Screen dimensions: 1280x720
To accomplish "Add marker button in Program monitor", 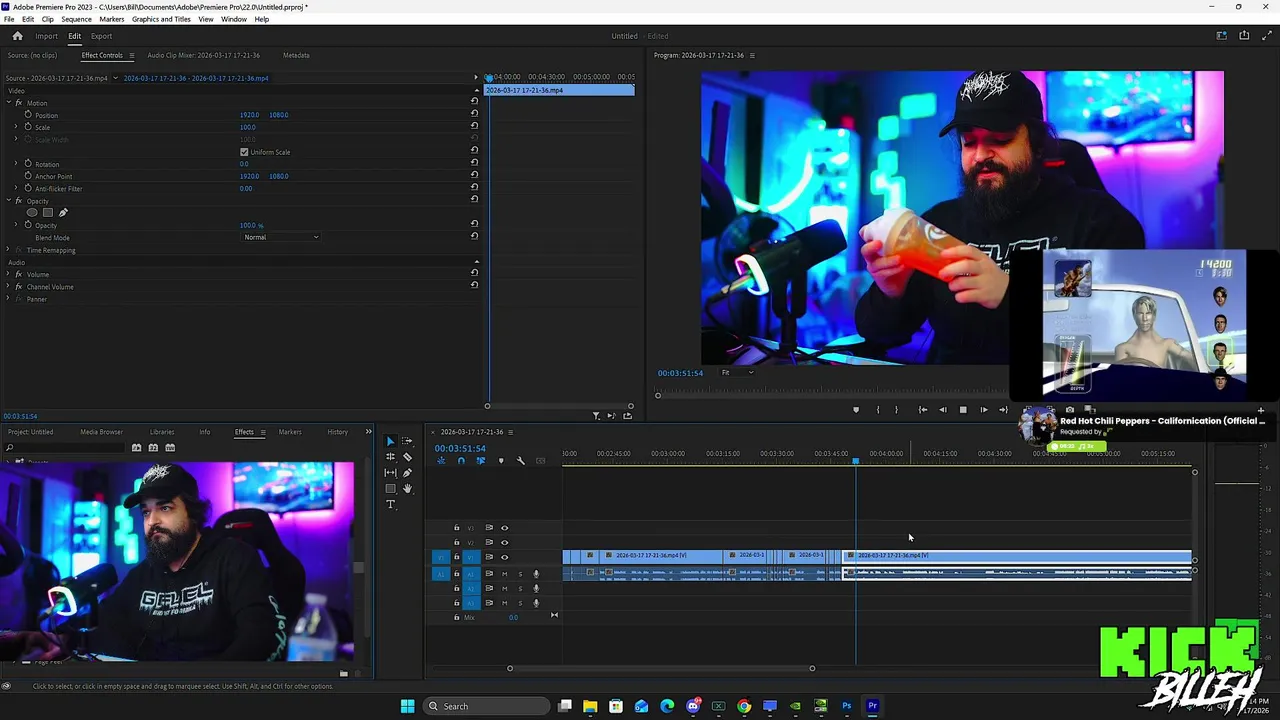I will click(x=855, y=410).
